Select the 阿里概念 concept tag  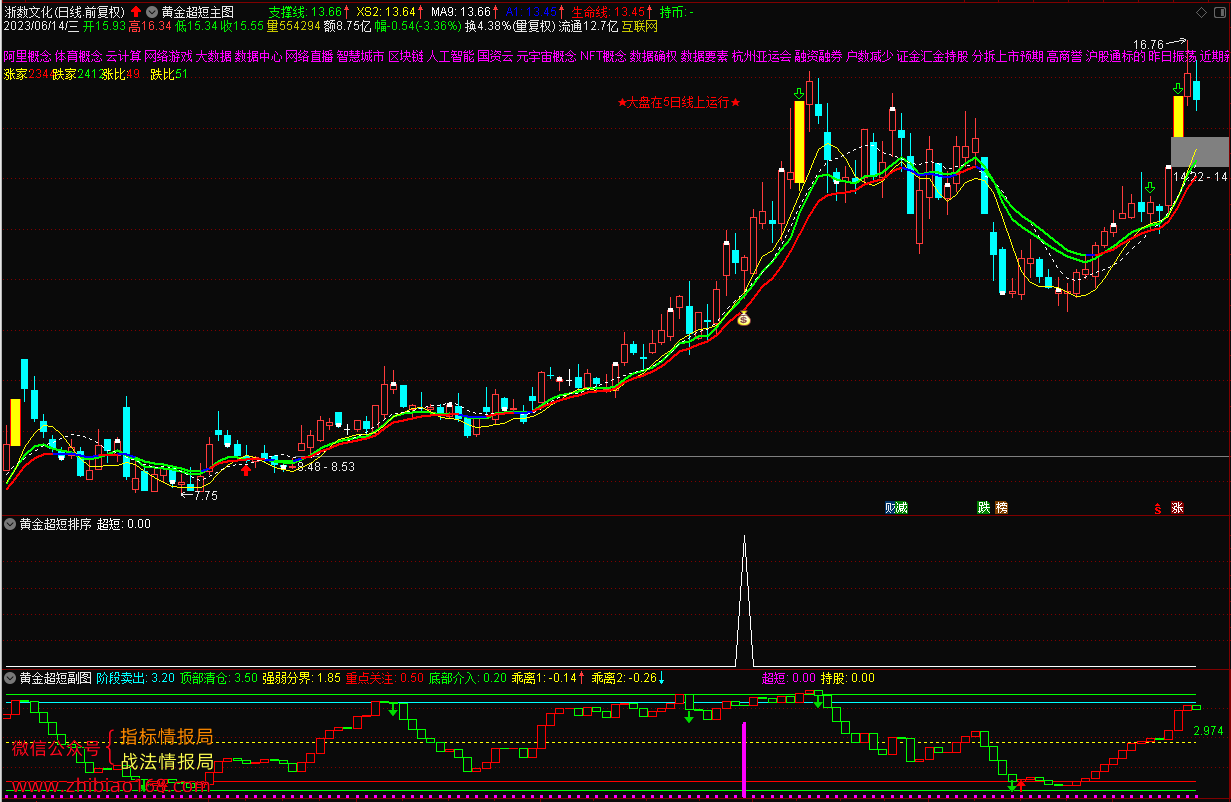click(x=27, y=56)
